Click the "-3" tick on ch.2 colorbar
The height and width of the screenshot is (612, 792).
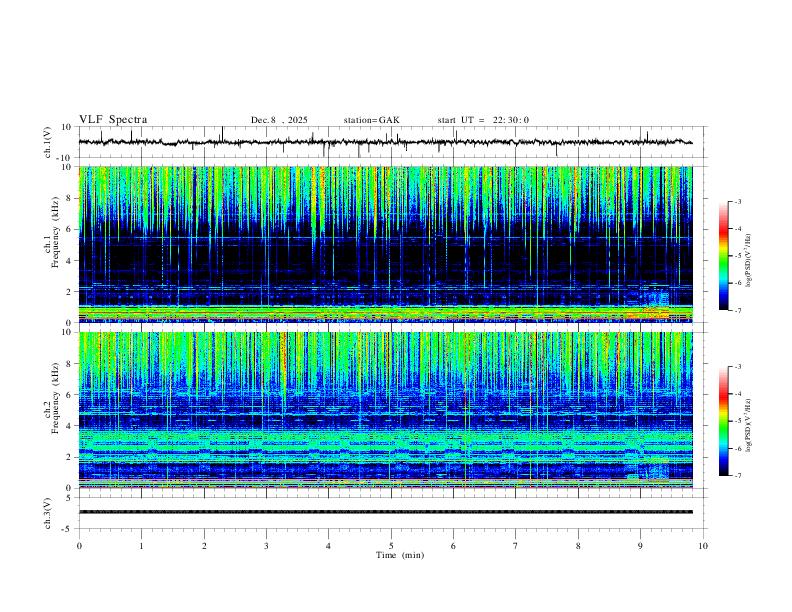(738, 367)
